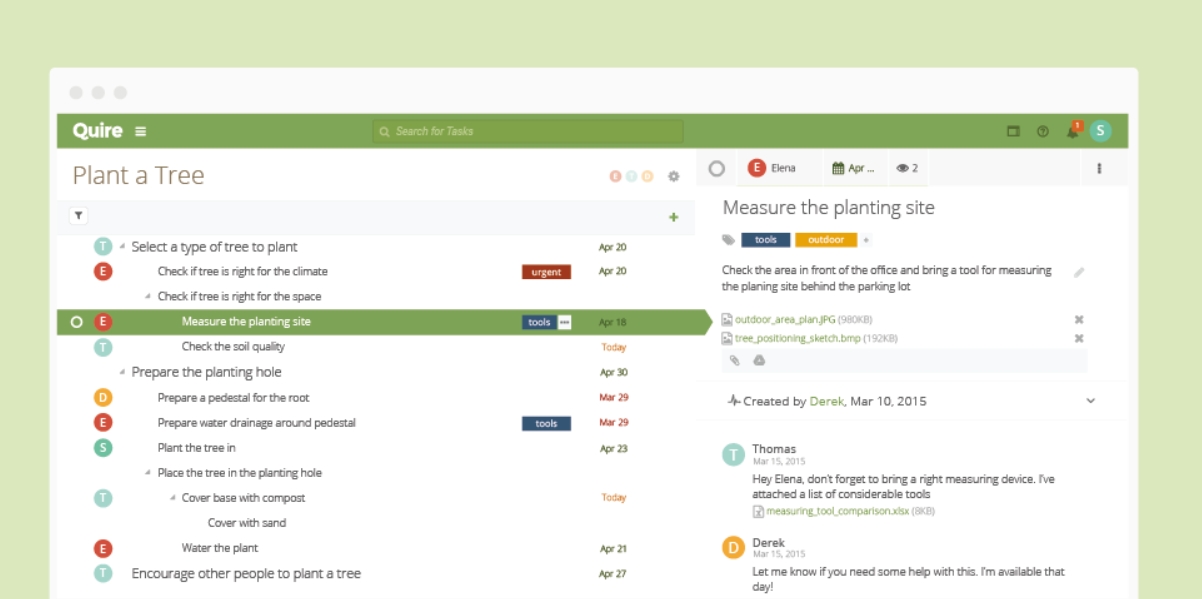Select the Encourage other people to plant a tree task

point(246,574)
